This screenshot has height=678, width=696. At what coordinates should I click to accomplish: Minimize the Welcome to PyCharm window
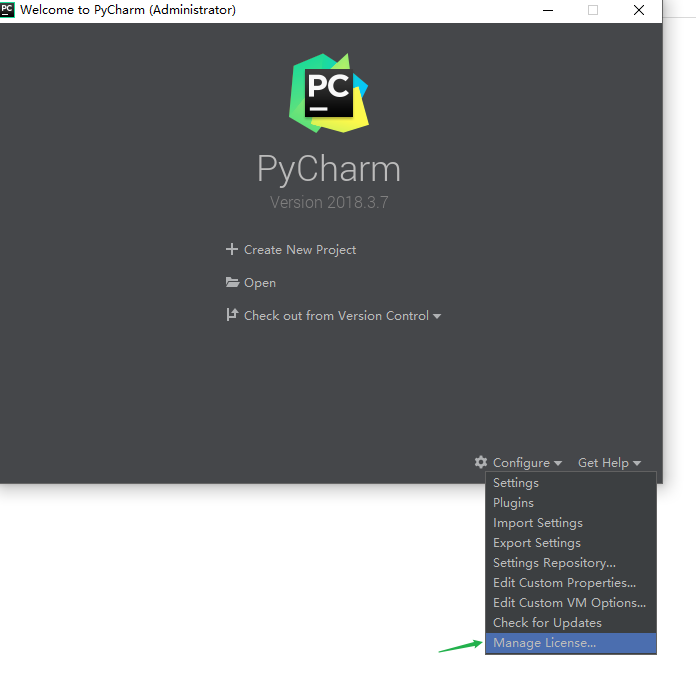coord(548,10)
